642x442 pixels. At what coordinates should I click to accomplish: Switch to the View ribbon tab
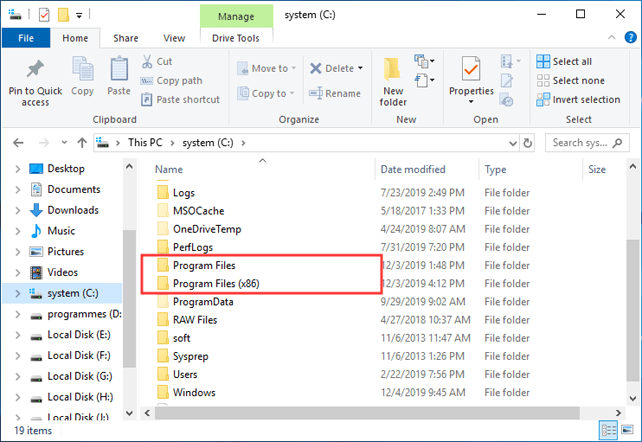point(174,38)
